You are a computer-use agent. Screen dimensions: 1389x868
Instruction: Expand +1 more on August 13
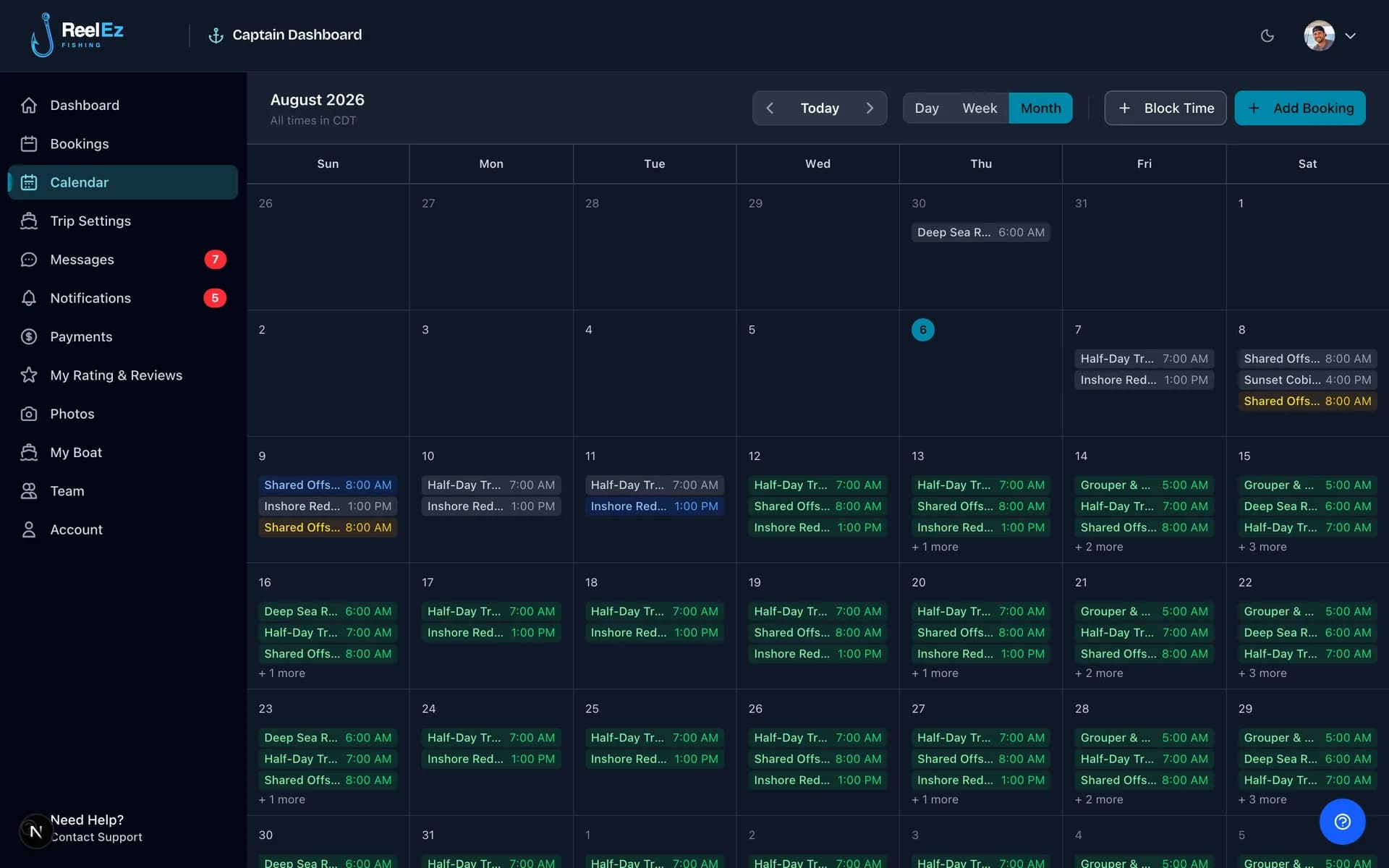click(935, 547)
